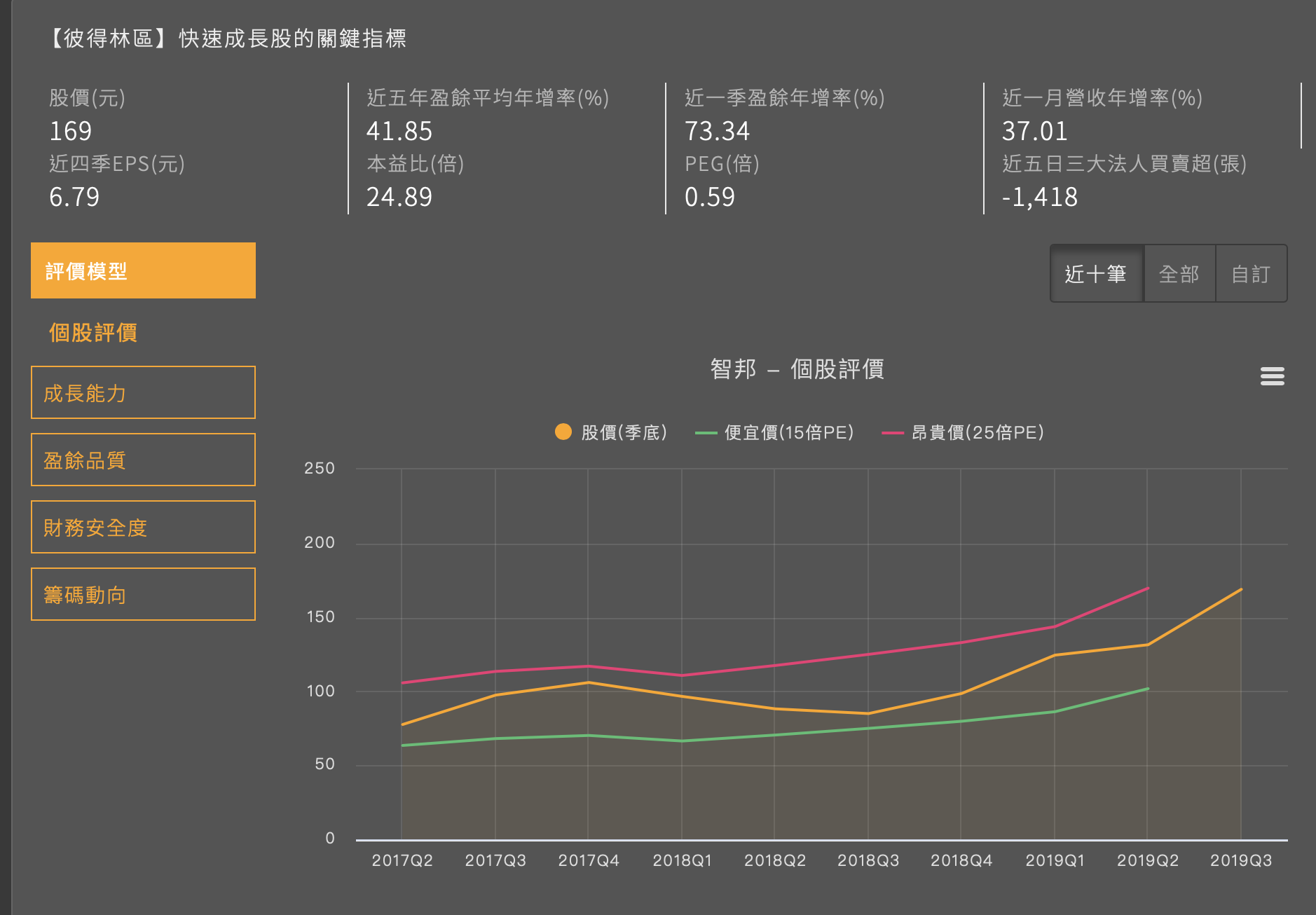The image size is (1316, 915).
Task: Open the 財務安全度 section
Action: coord(143,527)
